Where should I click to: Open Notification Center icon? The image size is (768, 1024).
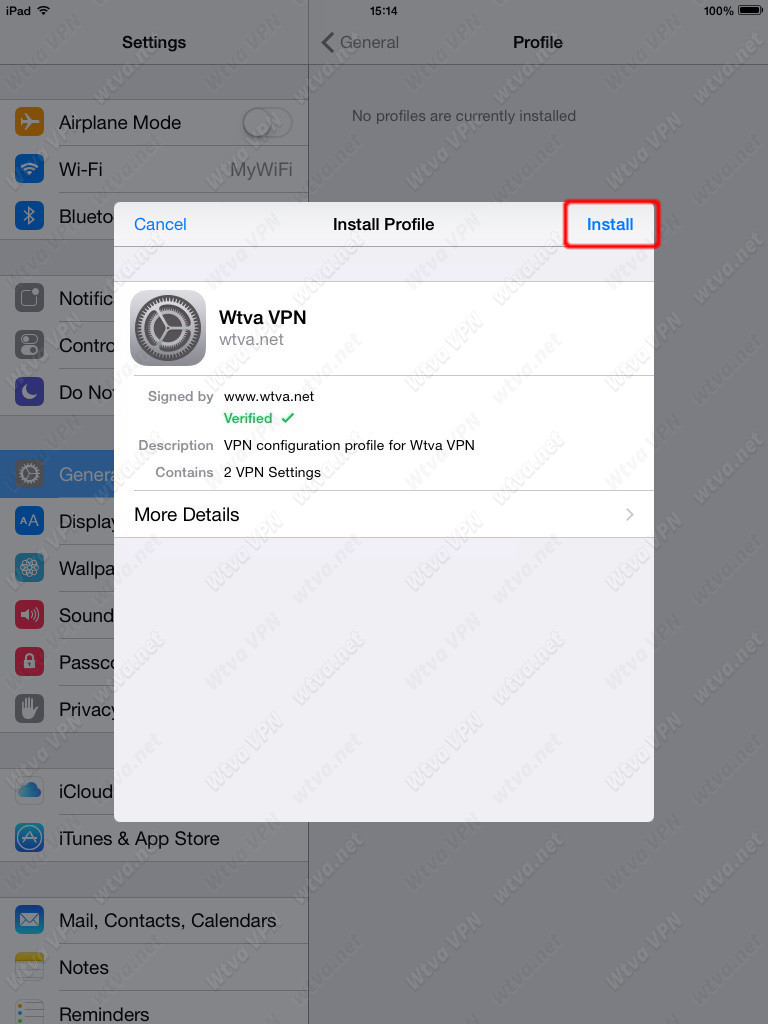click(x=29, y=298)
